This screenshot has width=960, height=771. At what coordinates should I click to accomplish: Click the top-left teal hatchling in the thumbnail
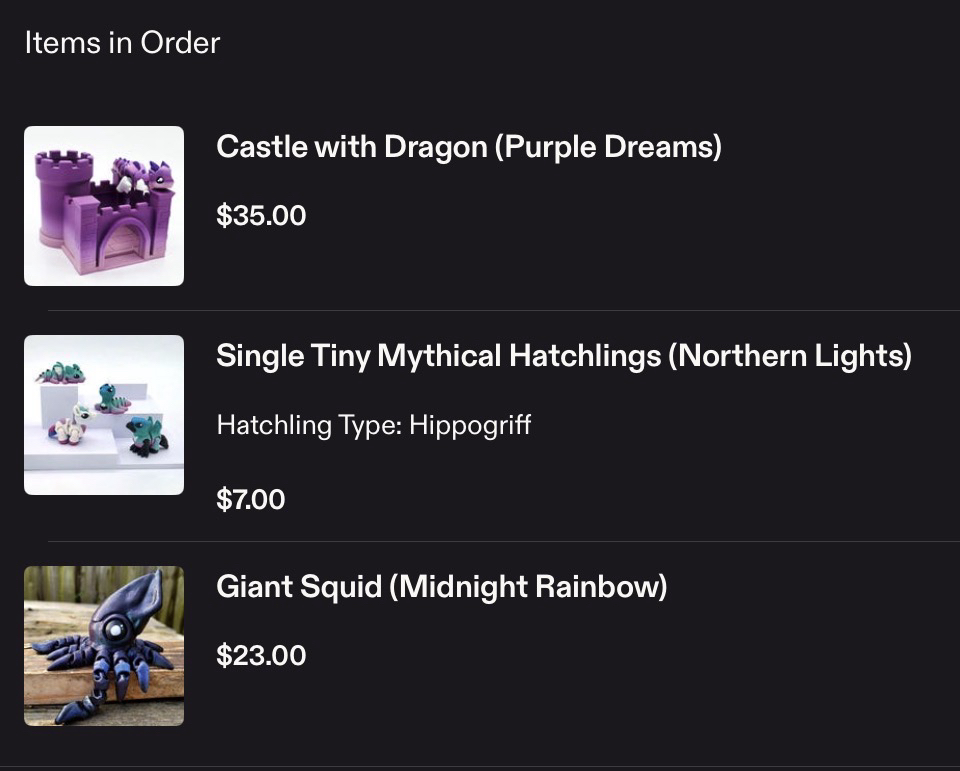click(62, 373)
